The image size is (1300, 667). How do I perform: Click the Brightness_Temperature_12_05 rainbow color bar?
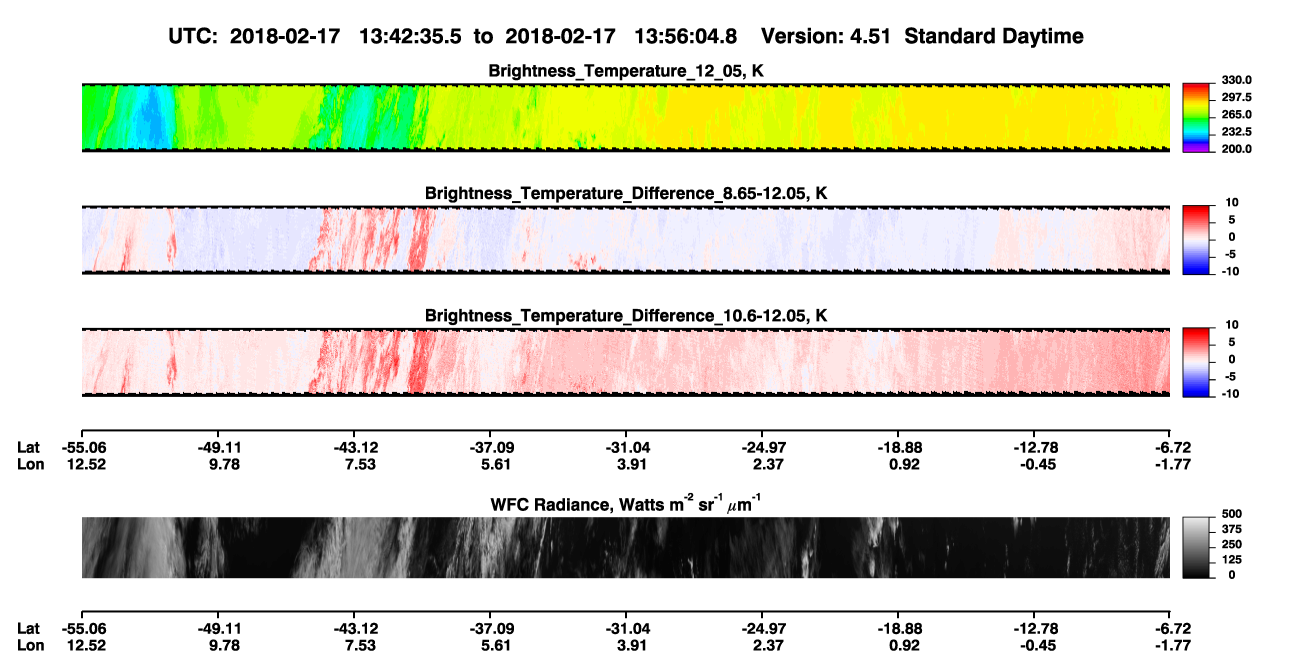click(x=1198, y=118)
